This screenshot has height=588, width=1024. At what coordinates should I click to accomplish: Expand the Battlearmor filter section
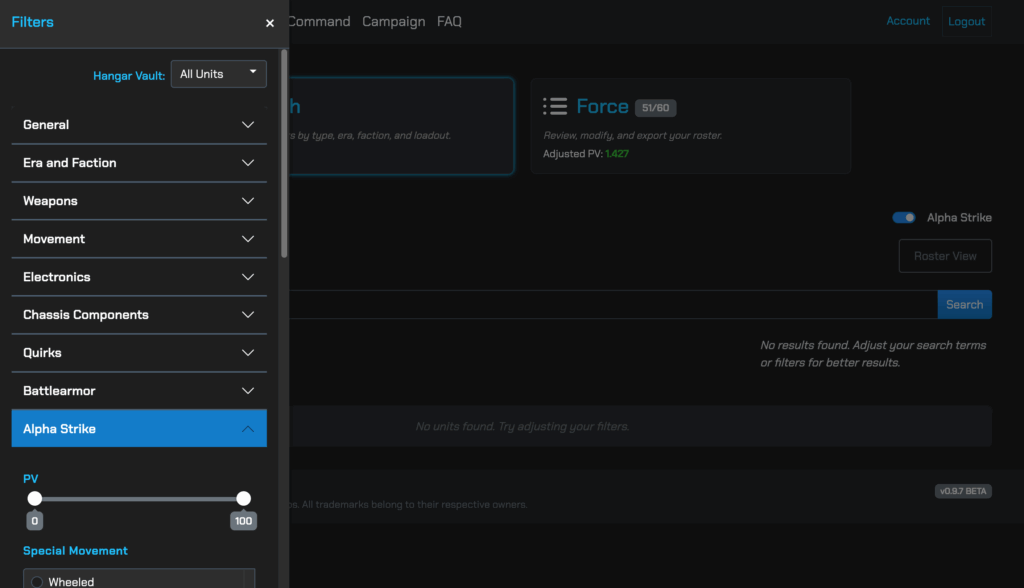tap(139, 391)
